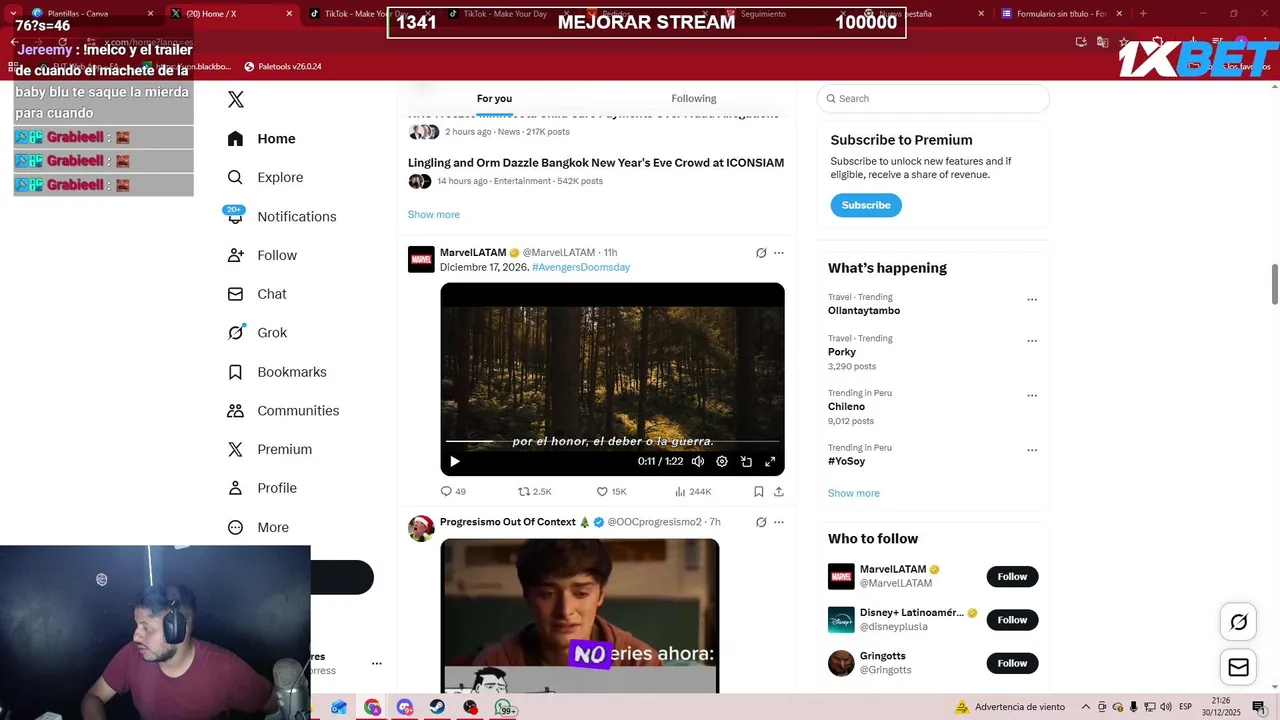Follow MarvelLATAM in Who to follow

pyautogui.click(x=1012, y=577)
